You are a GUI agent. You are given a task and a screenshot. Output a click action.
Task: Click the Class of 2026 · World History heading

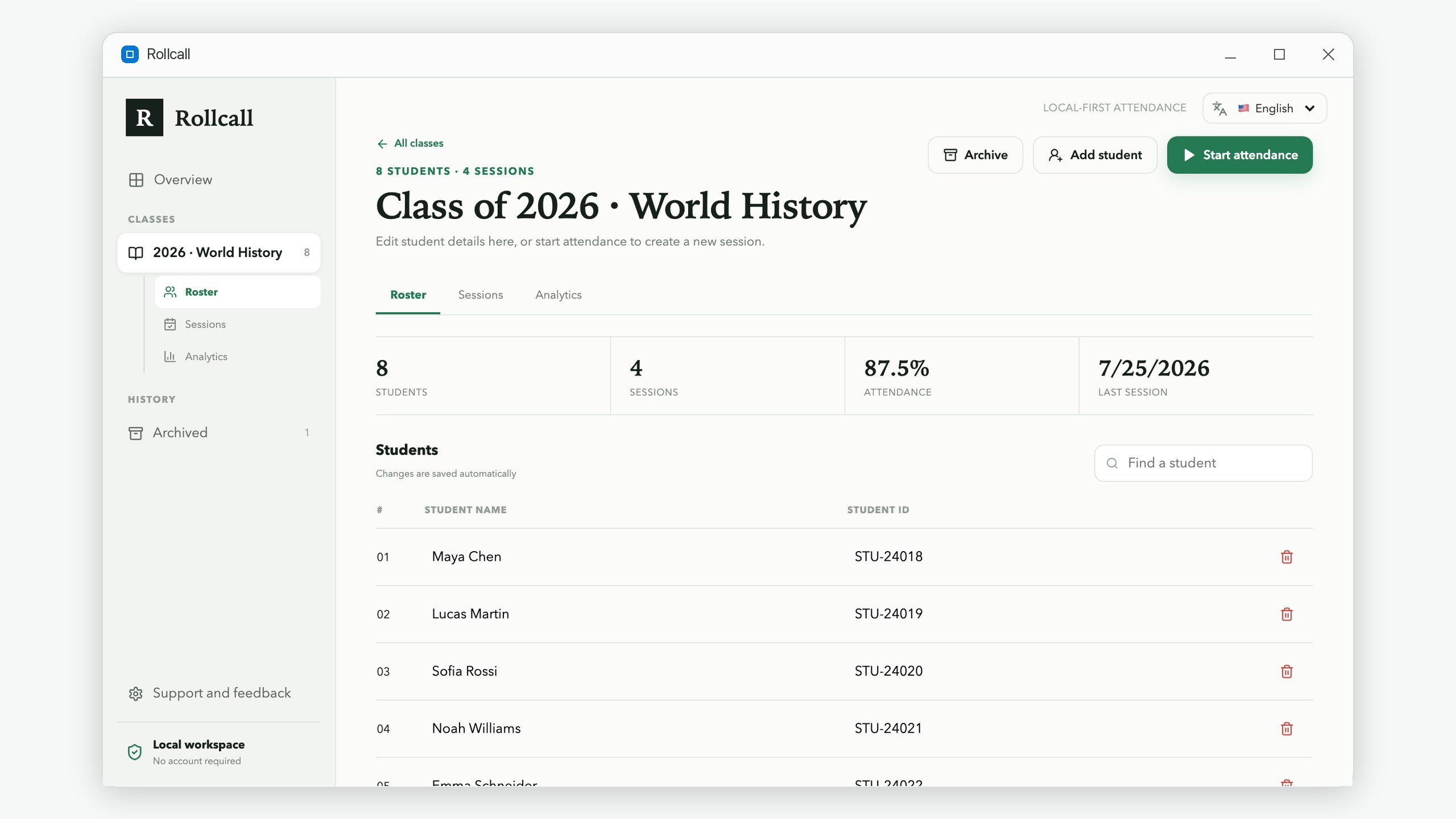tap(621, 206)
